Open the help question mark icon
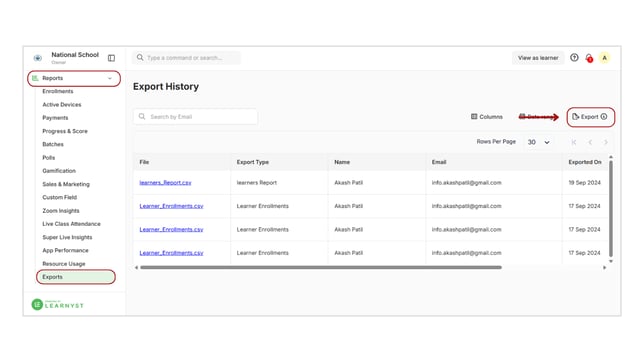The width and height of the screenshot is (644, 362). pyautogui.click(x=574, y=58)
